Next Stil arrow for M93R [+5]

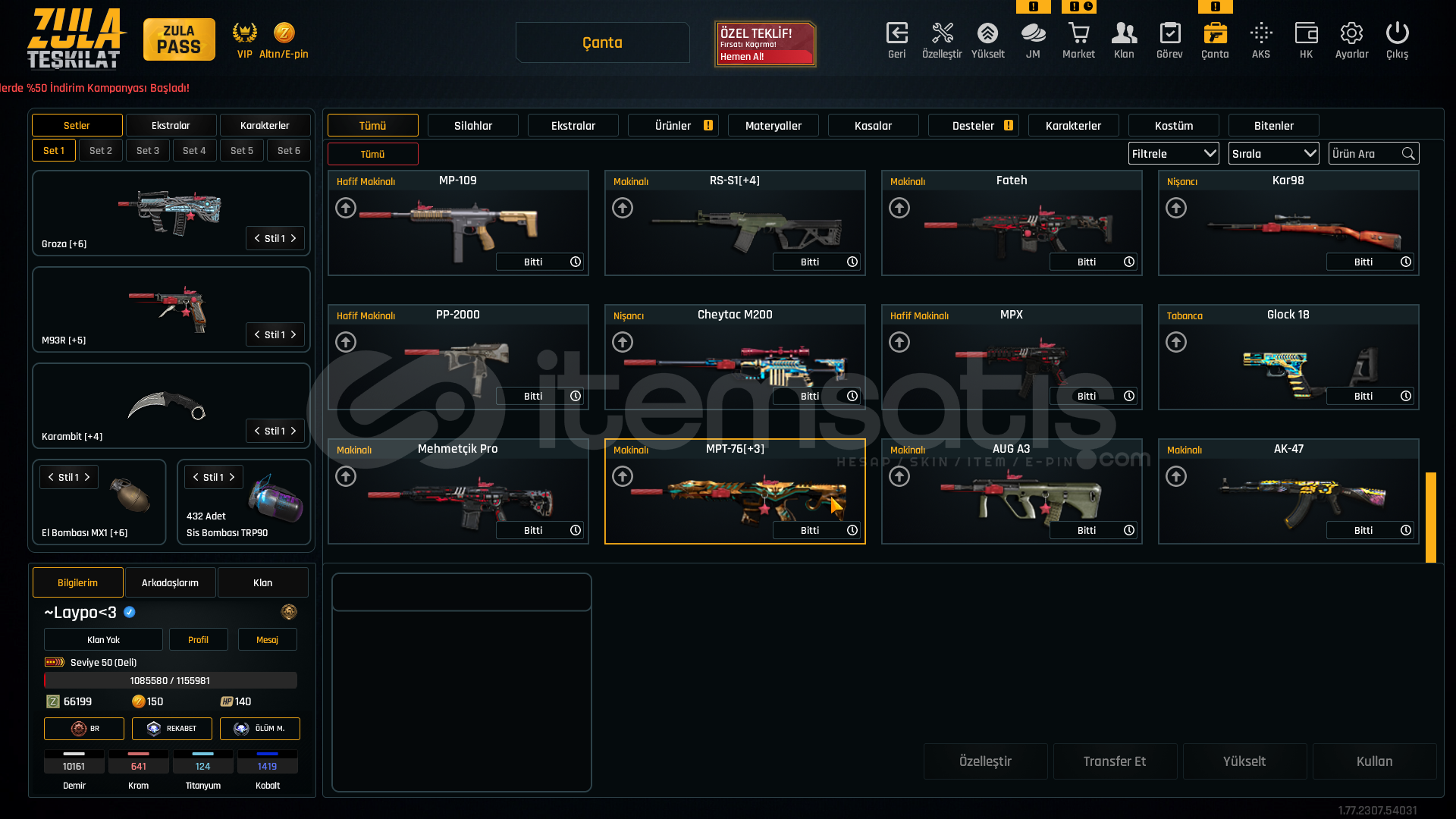tap(293, 334)
